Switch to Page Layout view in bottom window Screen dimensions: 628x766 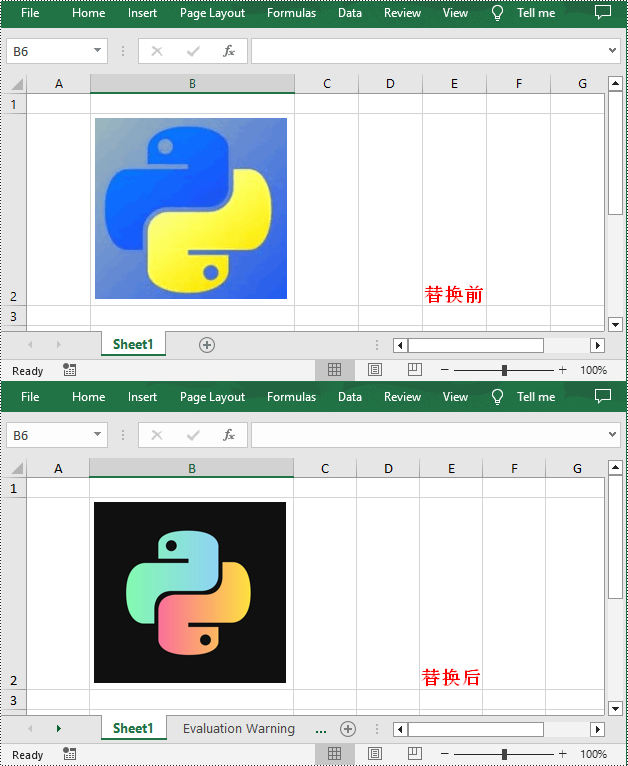(375, 754)
